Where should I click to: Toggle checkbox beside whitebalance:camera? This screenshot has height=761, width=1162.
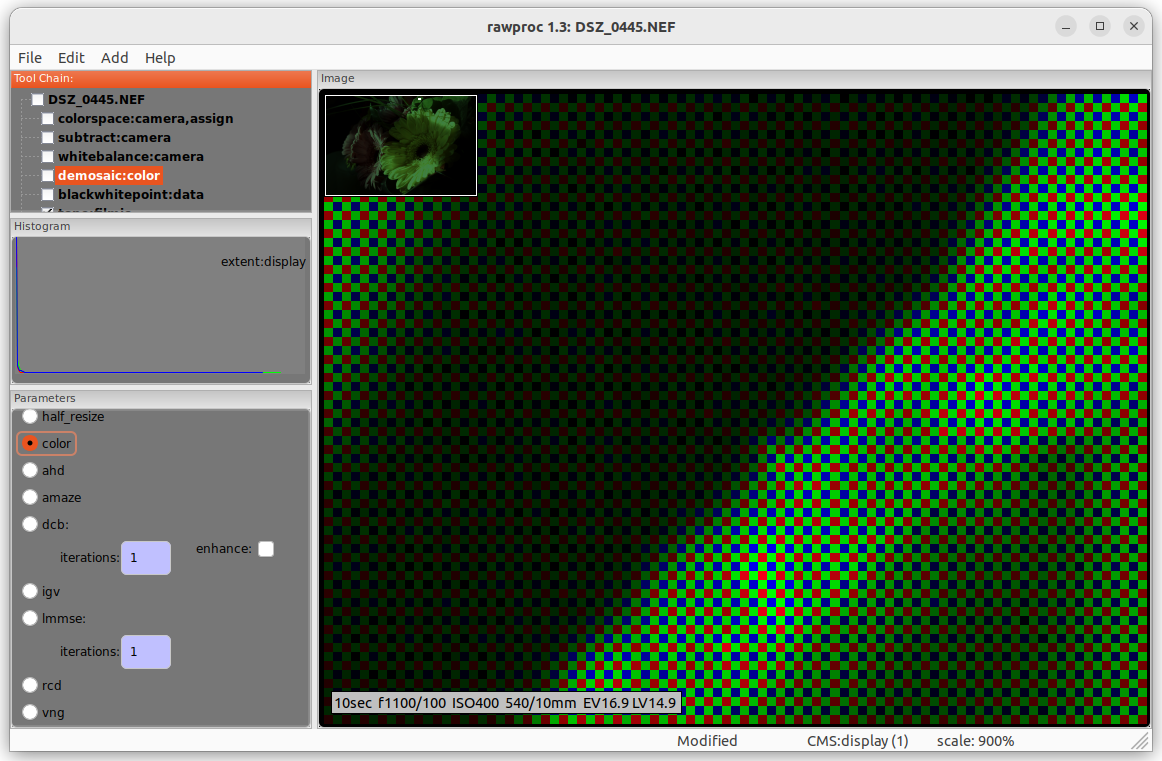pyautogui.click(x=48, y=157)
